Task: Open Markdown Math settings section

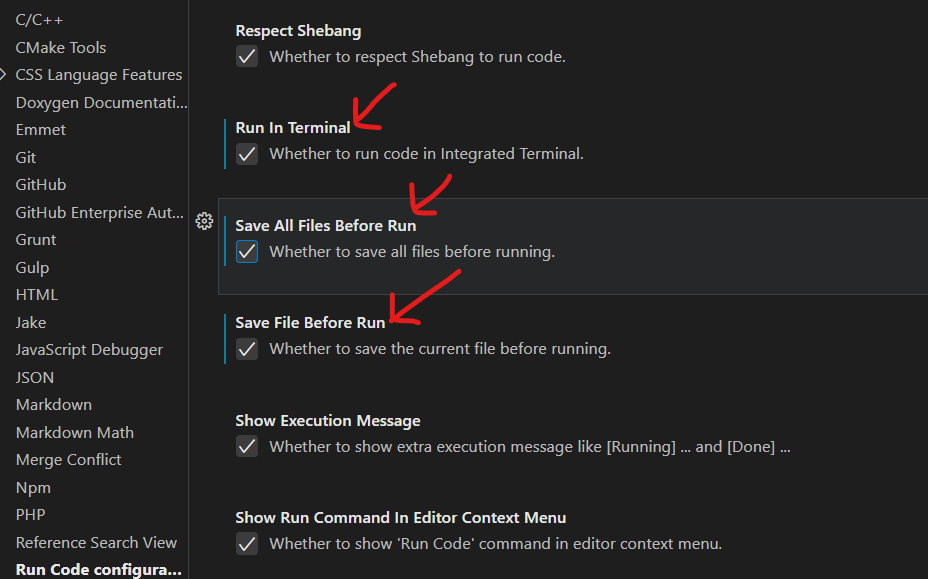Action: point(75,432)
